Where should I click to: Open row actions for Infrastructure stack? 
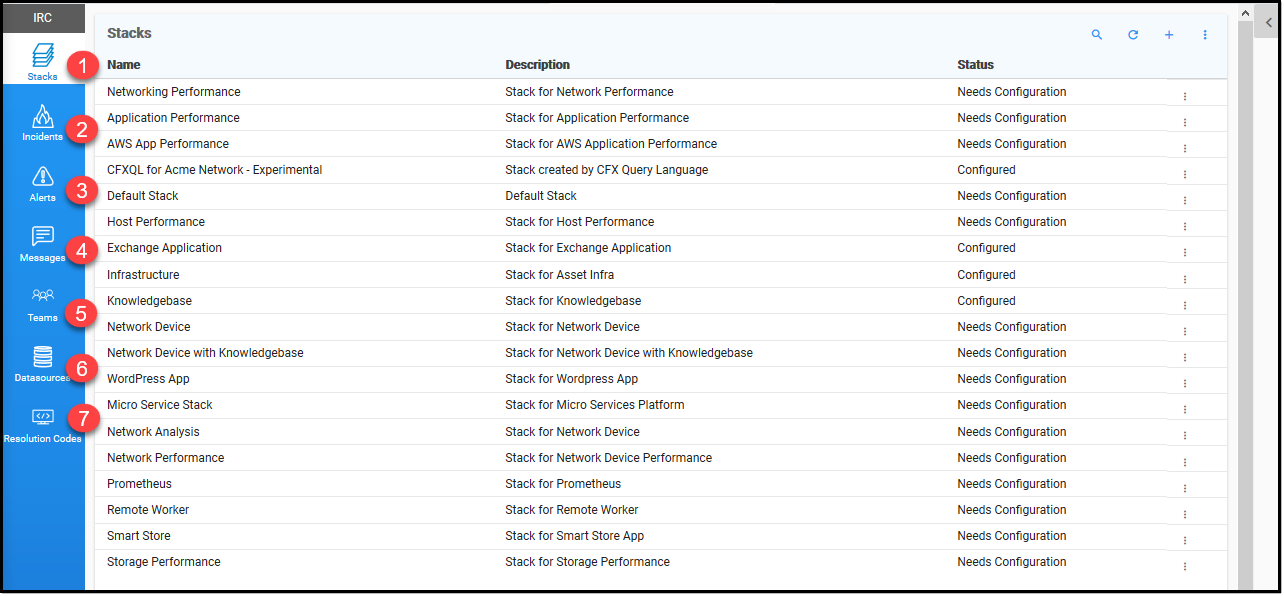1185,279
